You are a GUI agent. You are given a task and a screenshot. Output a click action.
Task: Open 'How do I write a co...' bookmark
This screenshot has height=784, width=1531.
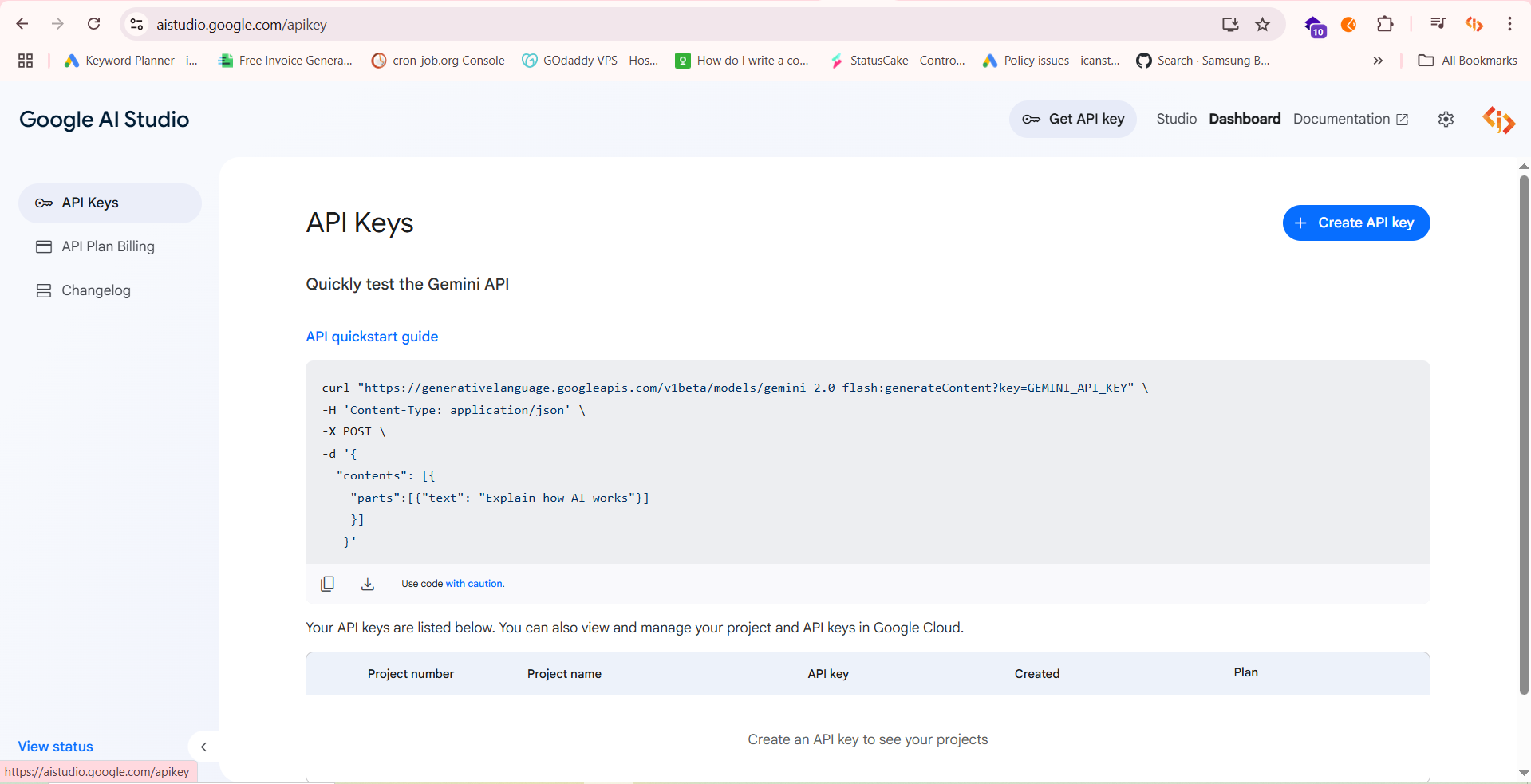coord(742,61)
